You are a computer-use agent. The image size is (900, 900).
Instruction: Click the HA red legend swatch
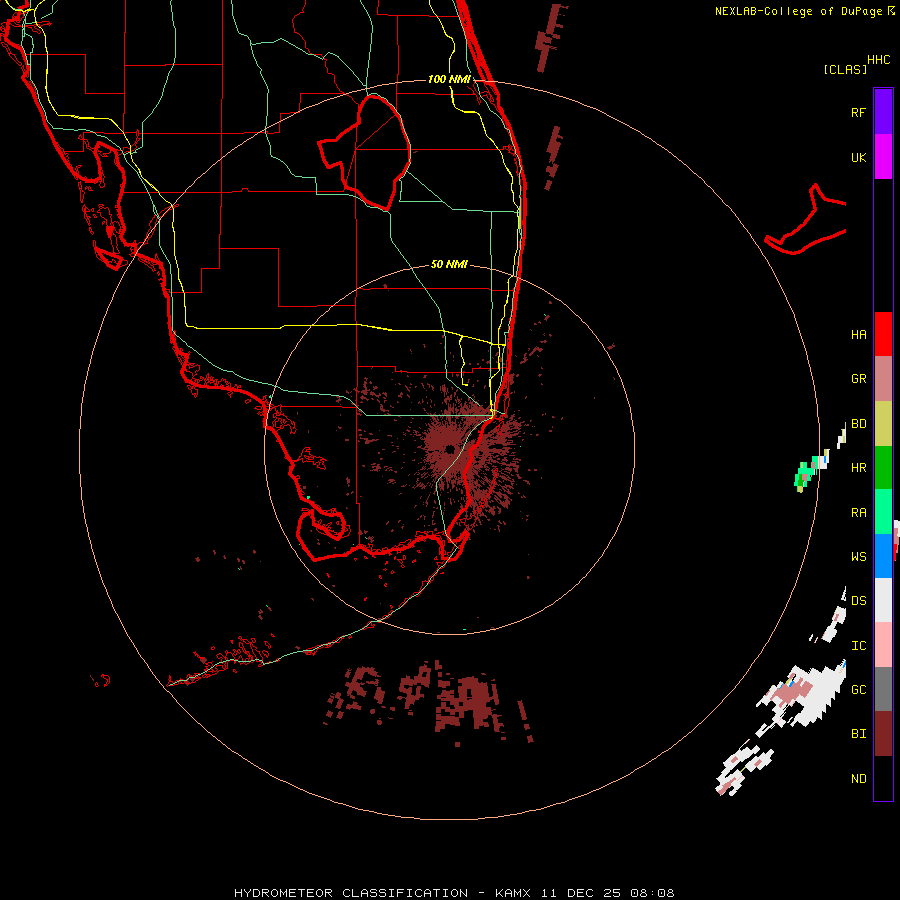point(883,334)
